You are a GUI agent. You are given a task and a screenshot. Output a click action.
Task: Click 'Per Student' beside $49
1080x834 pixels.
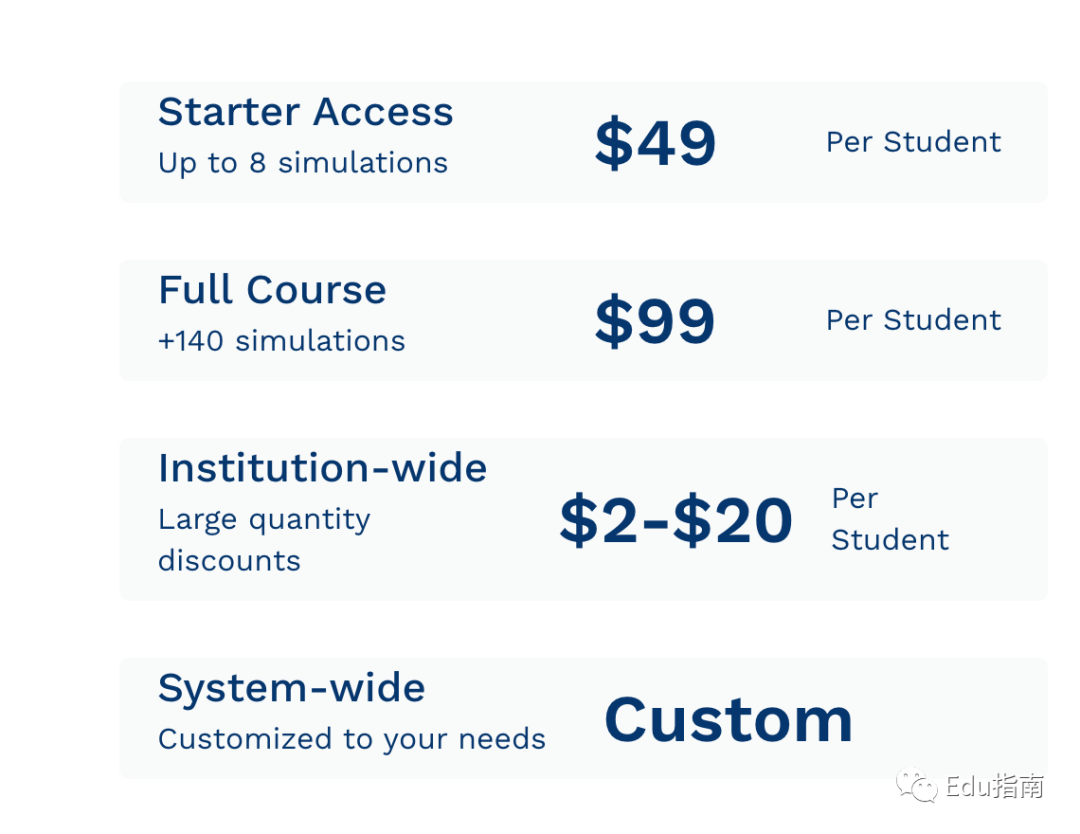click(913, 142)
